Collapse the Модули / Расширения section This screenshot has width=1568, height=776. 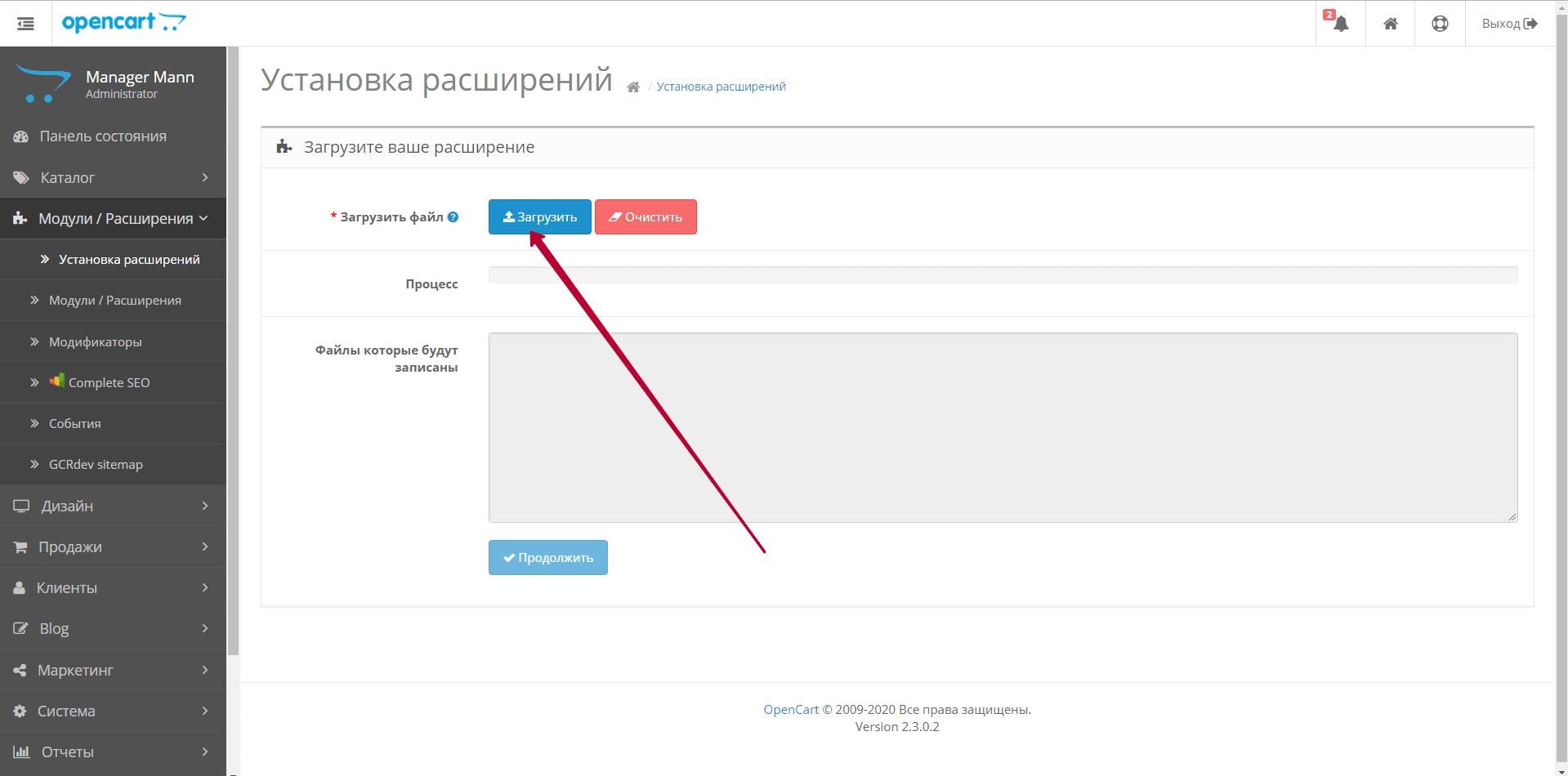click(x=113, y=218)
